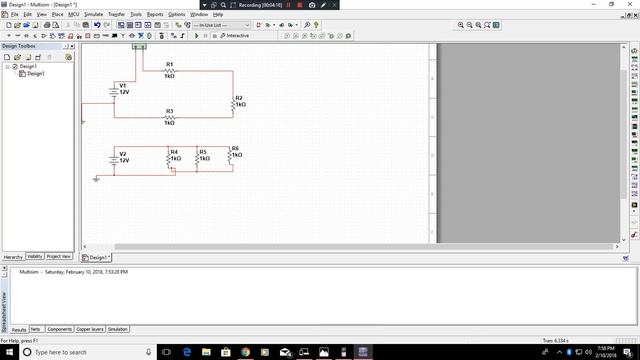
Task: Close the Design Toolbox panel
Action: pos(72,46)
